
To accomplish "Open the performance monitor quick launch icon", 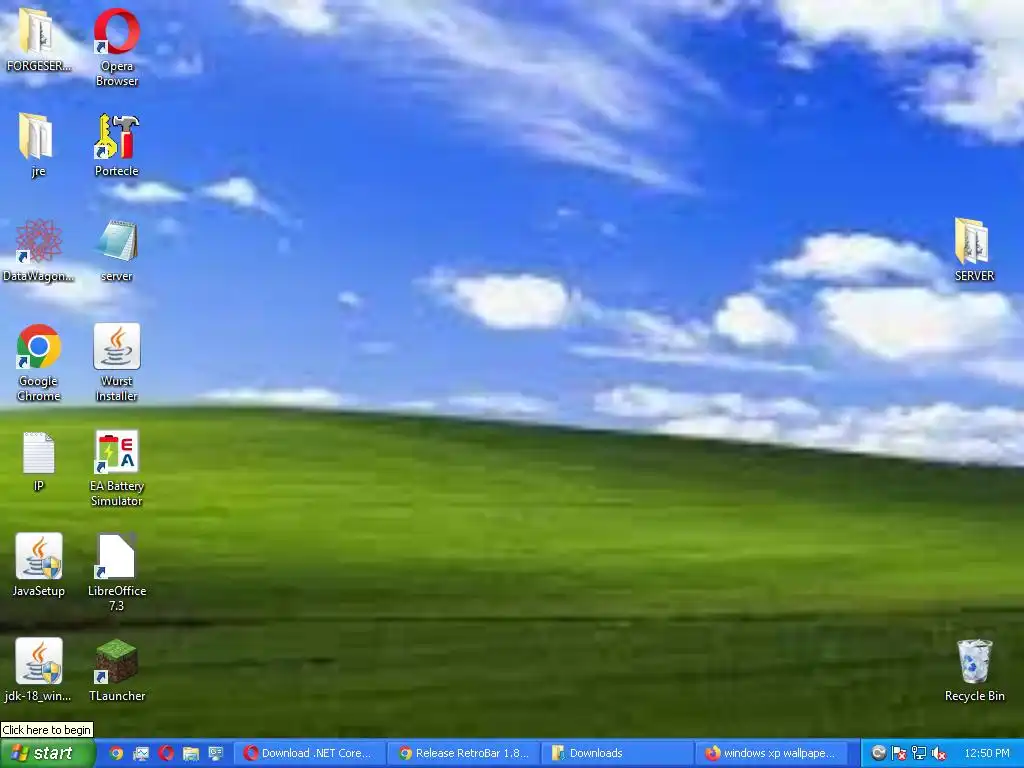I will coord(141,754).
